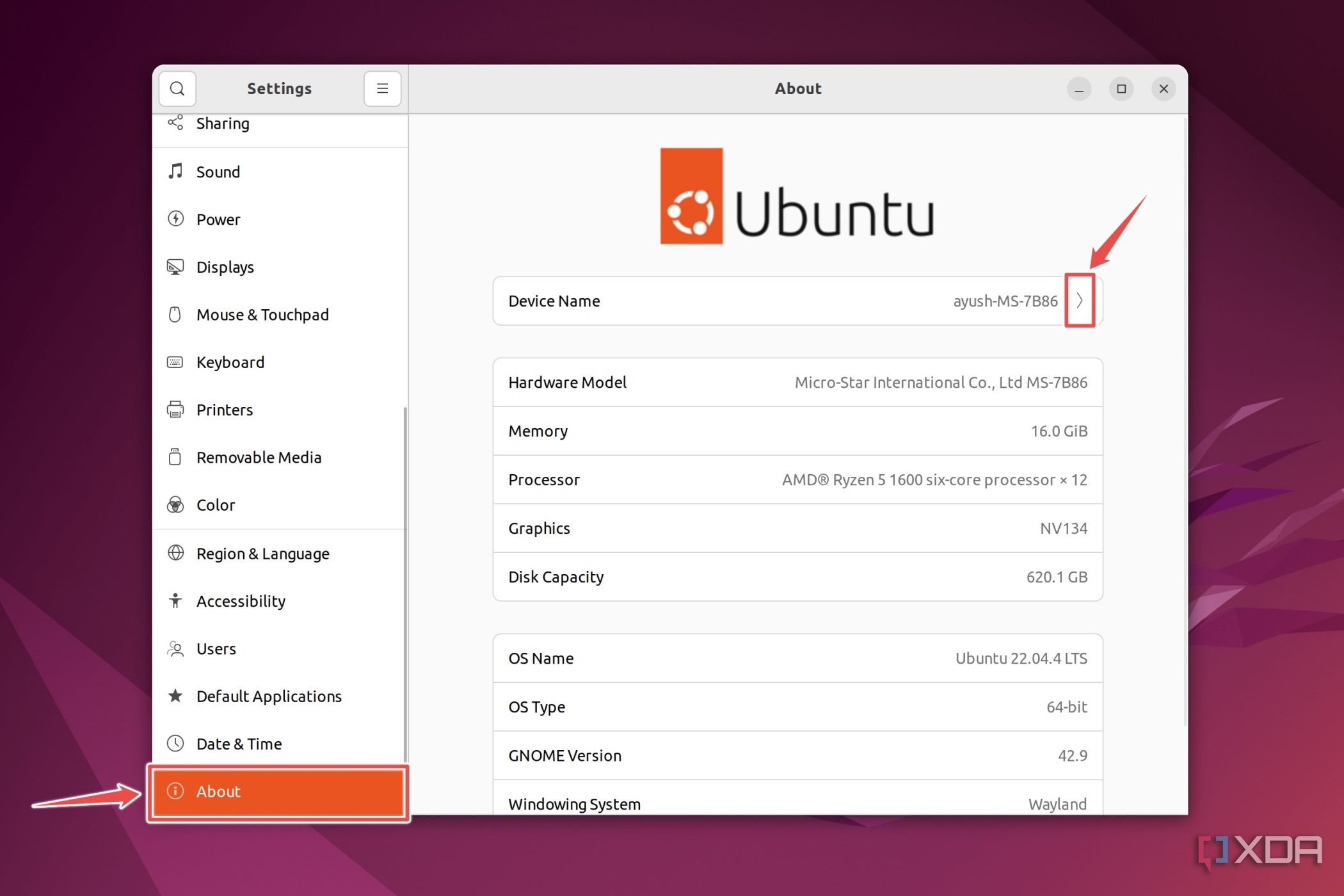Viewport: 1344px width, 896px height.
Task: Click the Default Applications star icon
Action: [x=175, y=696]
